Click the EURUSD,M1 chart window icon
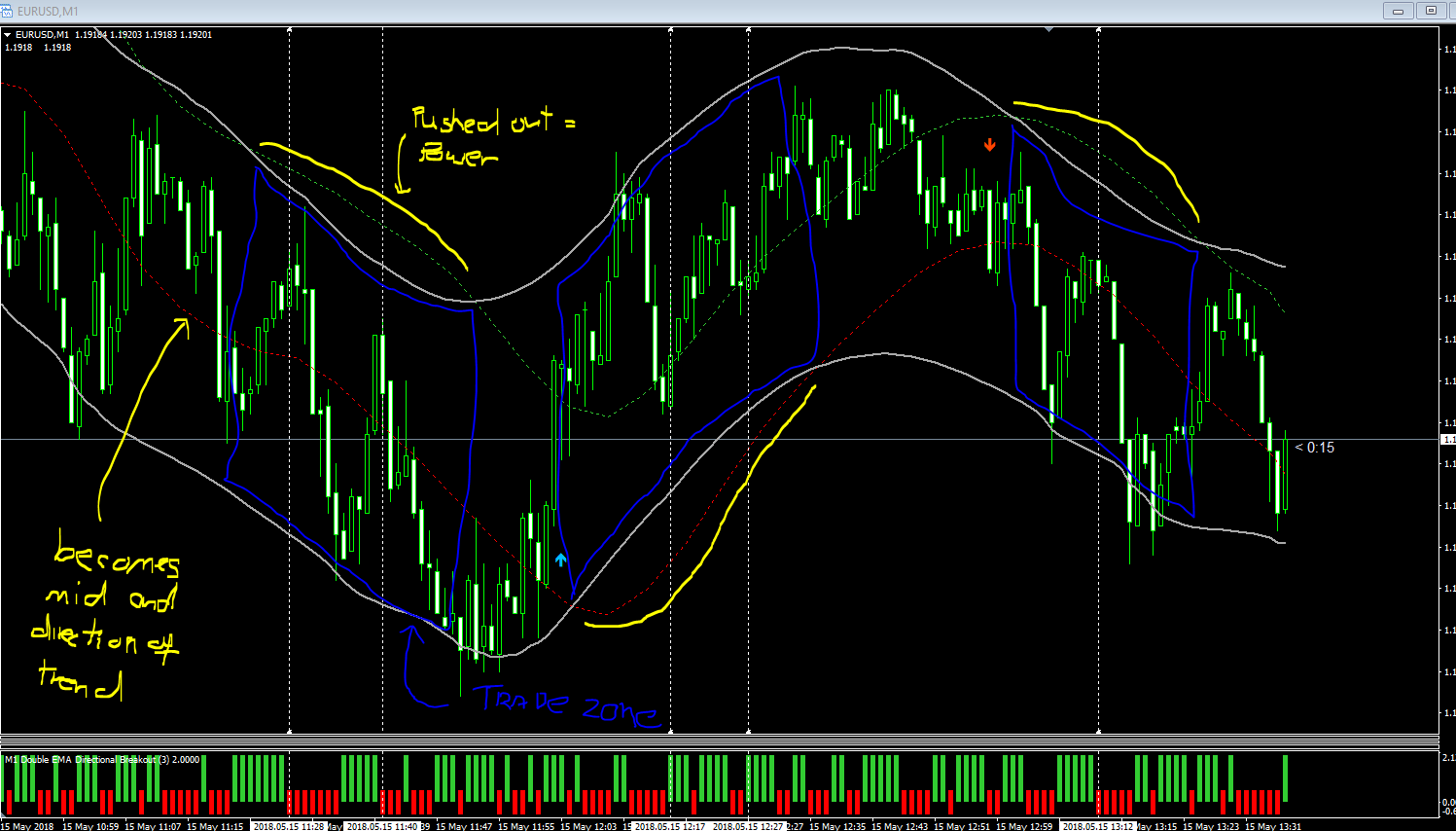The height and width of the screenshot is (831, 1456). [x=8, y=11]
